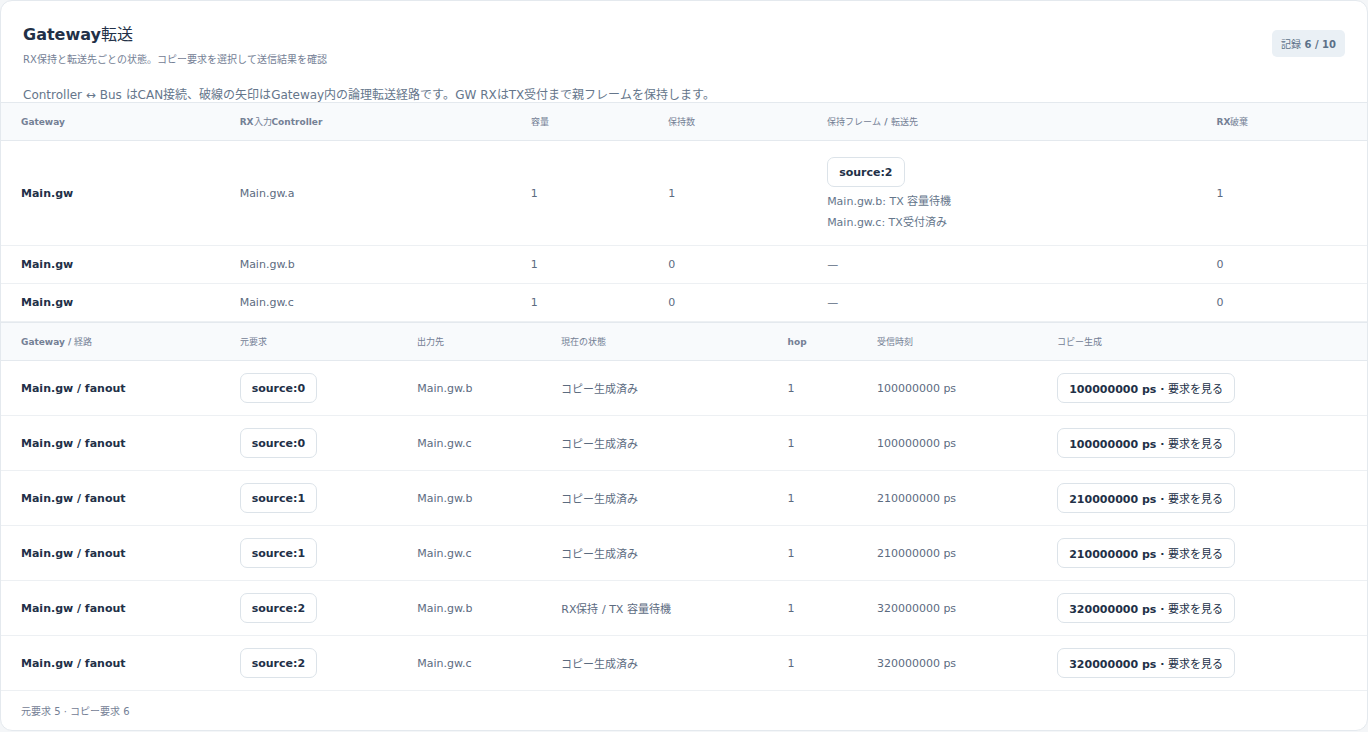Click the Gateway転送 heading
Image resolution: width=1368 pixels, height=732 pixels.
[78, 34]
